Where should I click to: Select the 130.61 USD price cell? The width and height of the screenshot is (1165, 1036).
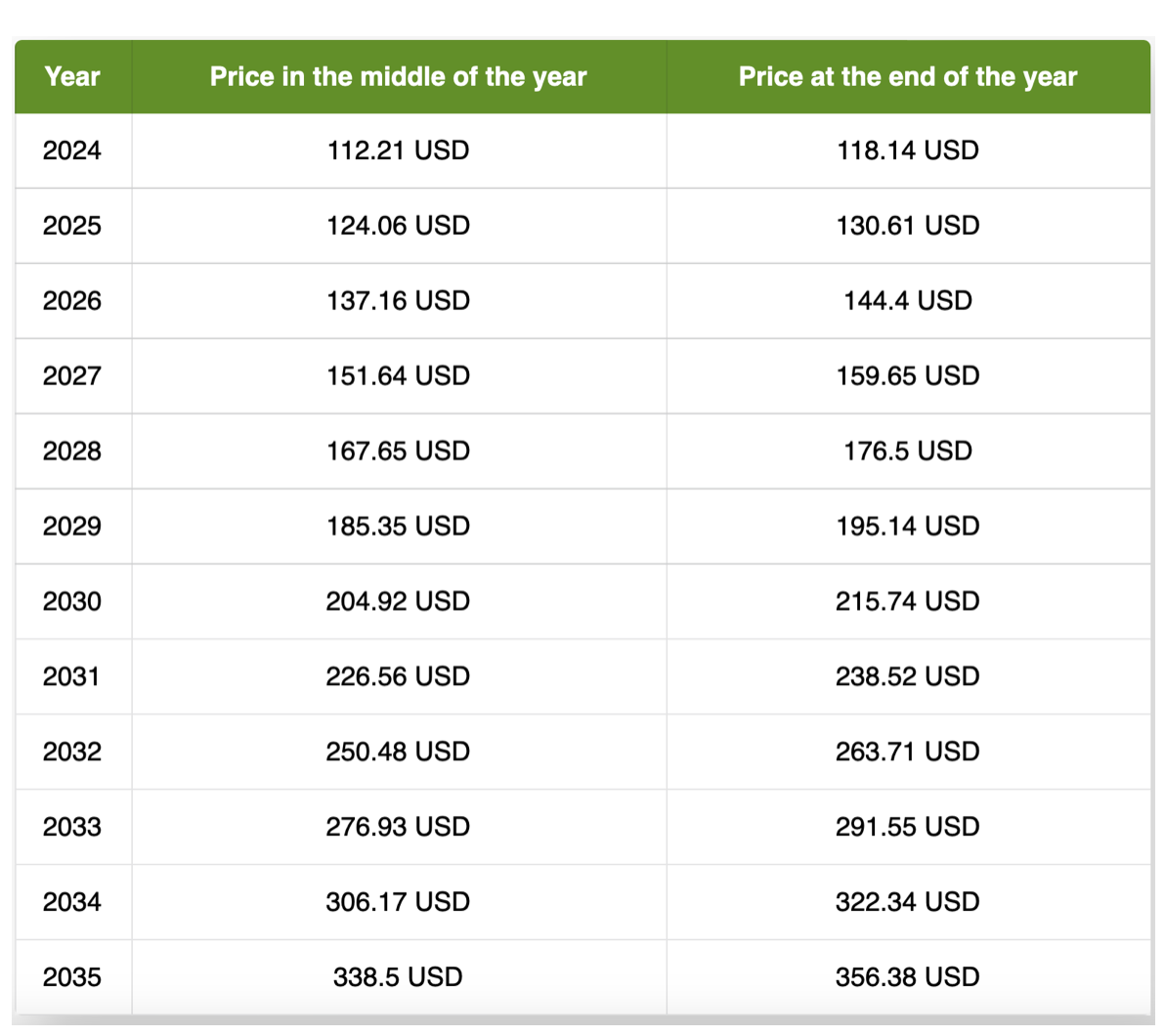(x=907, y=226)
